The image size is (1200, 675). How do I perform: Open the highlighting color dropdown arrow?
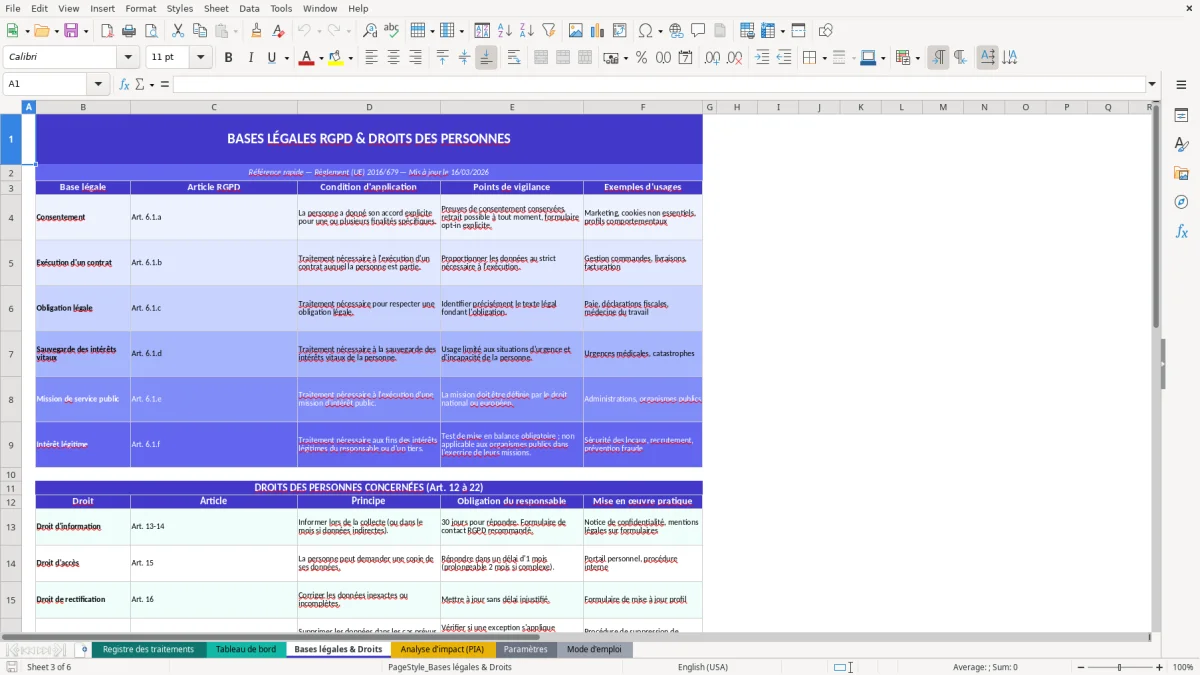click(350, 58)
